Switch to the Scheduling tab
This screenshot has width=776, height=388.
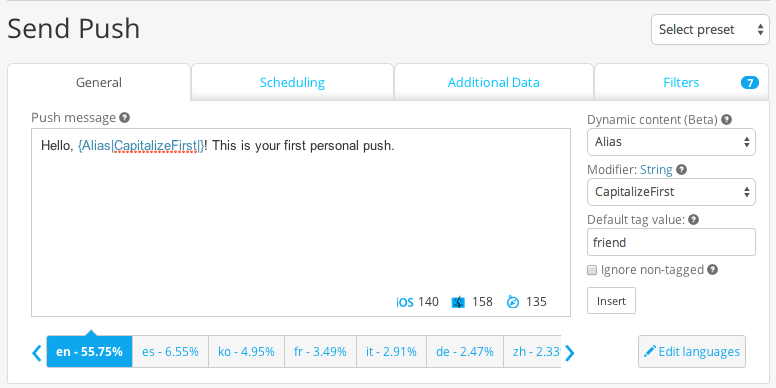[292, 82]
